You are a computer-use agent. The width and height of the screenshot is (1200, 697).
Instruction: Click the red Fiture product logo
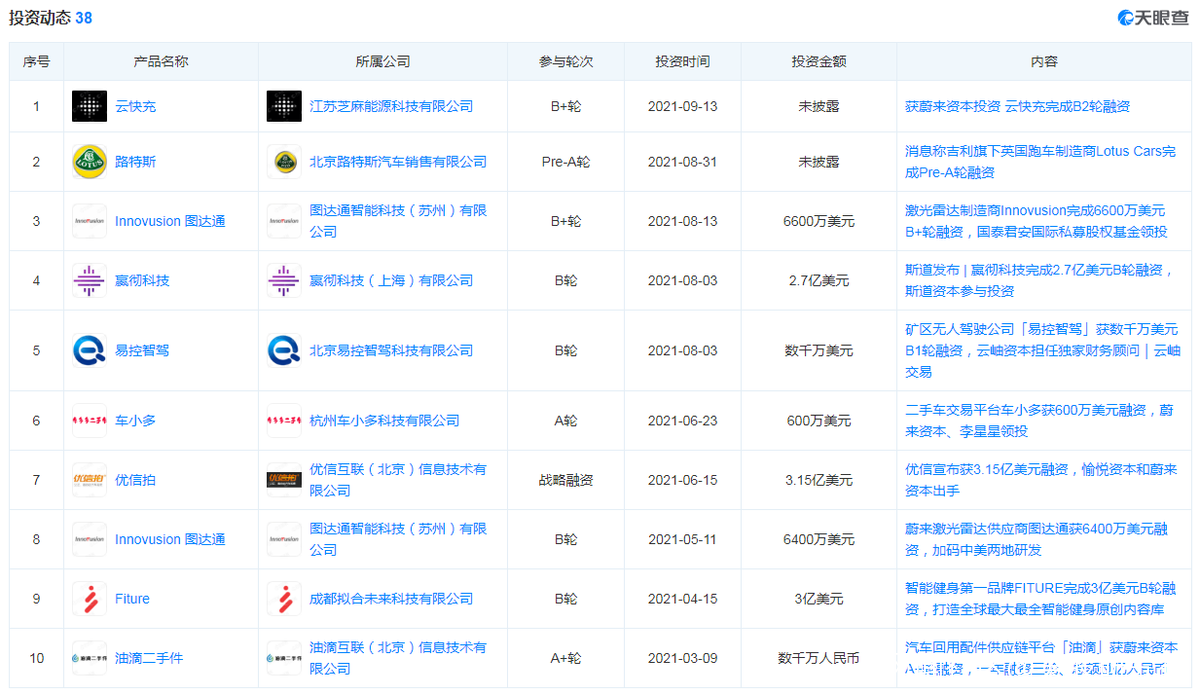pyautogui.click(x=89, y=599)
